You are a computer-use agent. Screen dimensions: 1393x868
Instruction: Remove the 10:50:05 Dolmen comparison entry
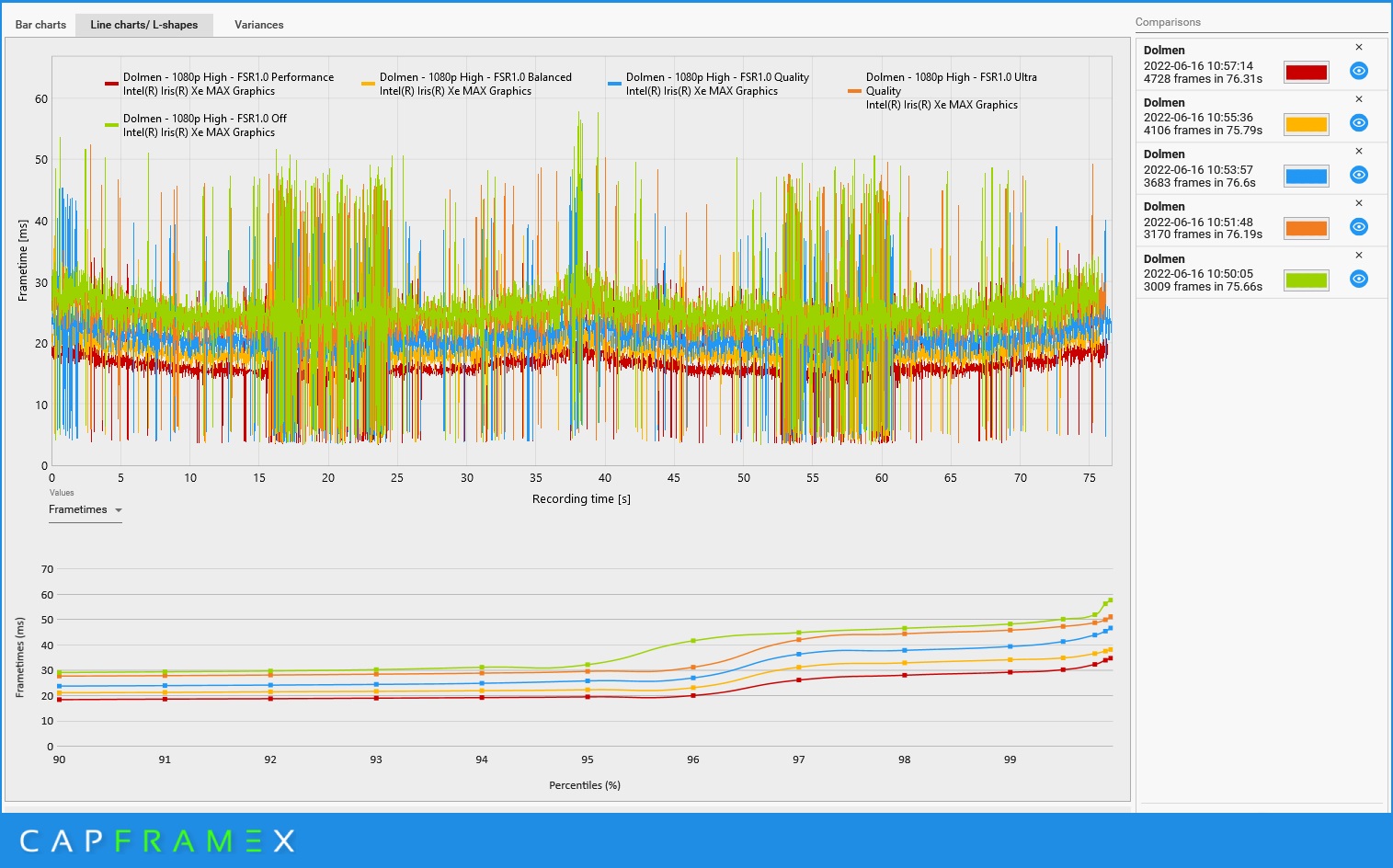pos(1359,256)
